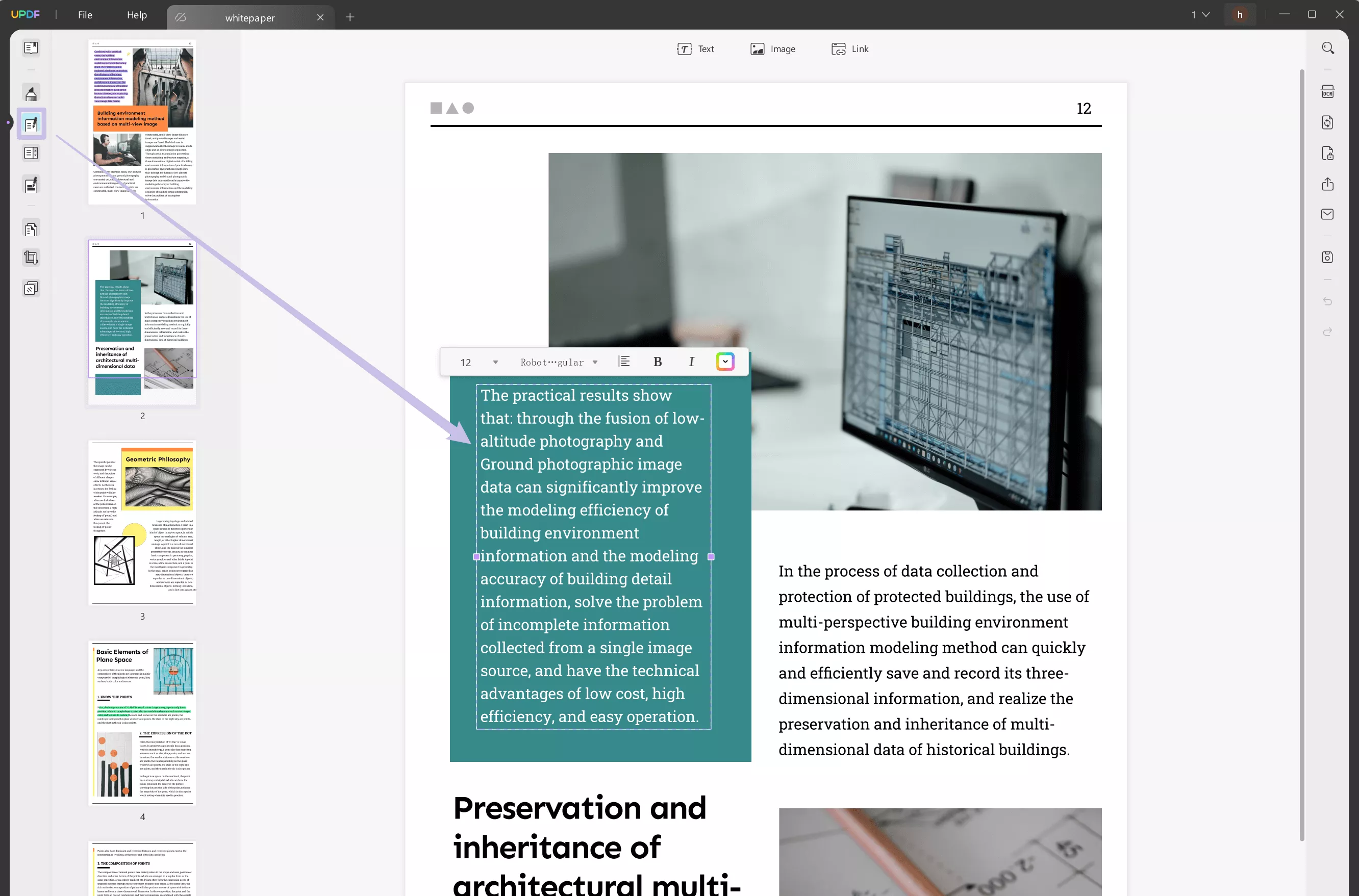Select the Crop Pages tool

(x=31, y=258)
